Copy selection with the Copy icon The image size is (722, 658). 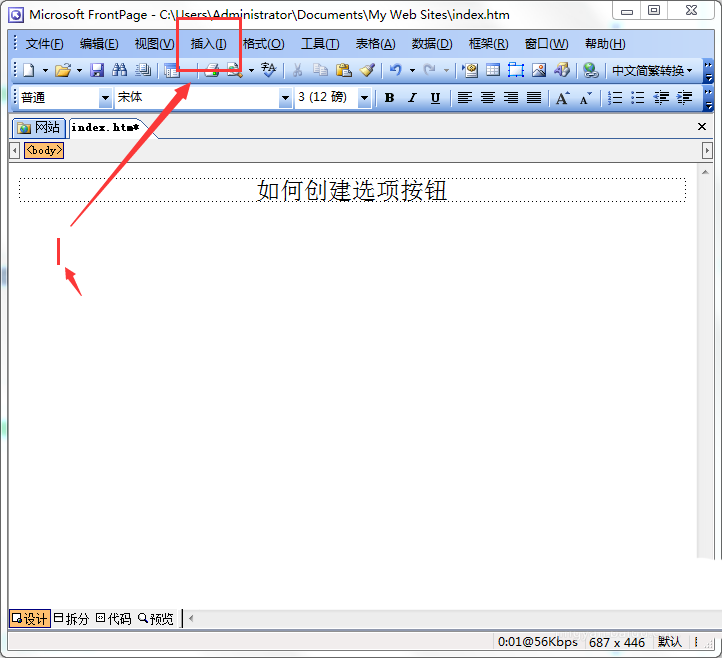[x=320, y=70]
